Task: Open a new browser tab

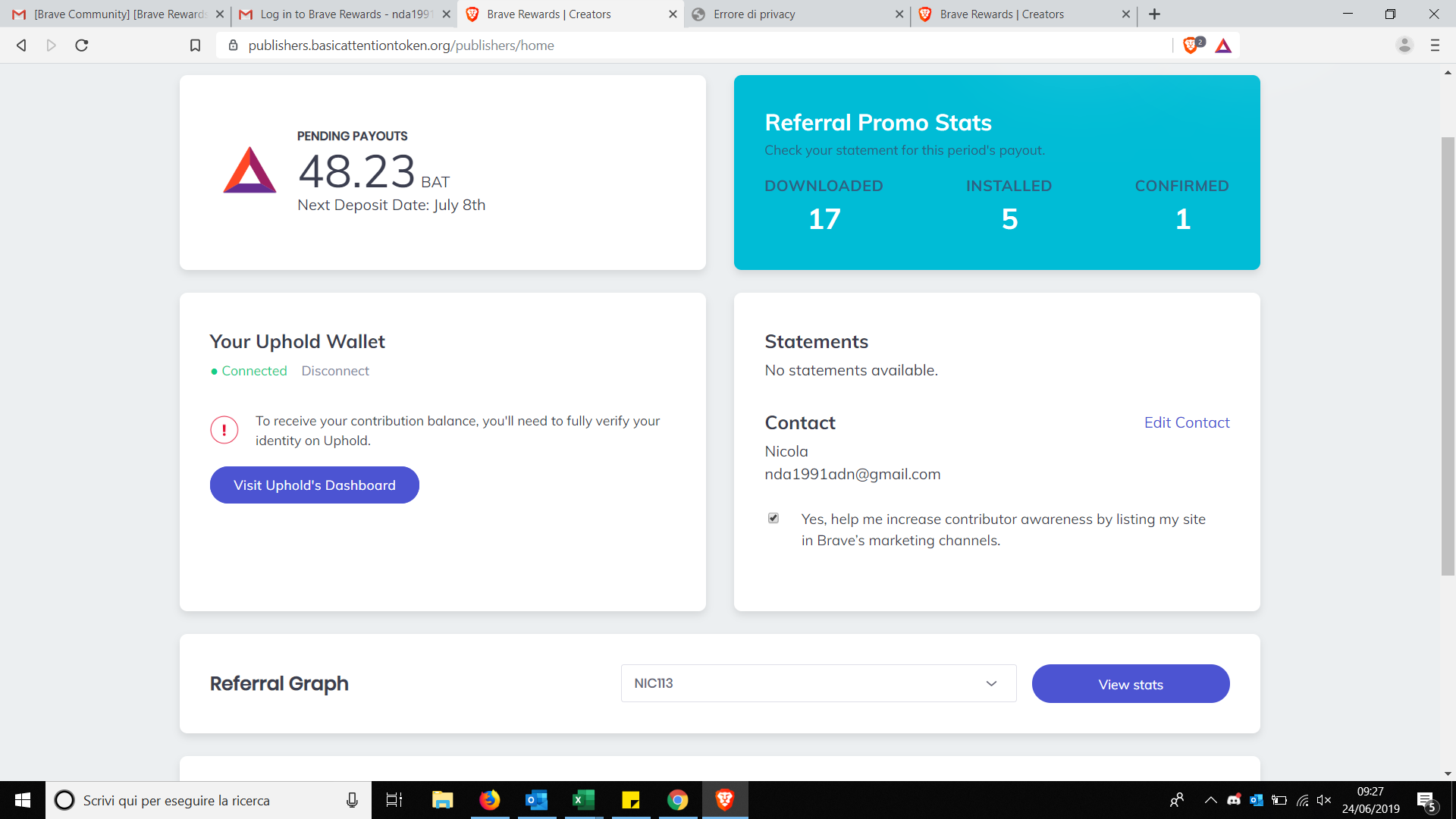Action: click(x=1154, y=14)
